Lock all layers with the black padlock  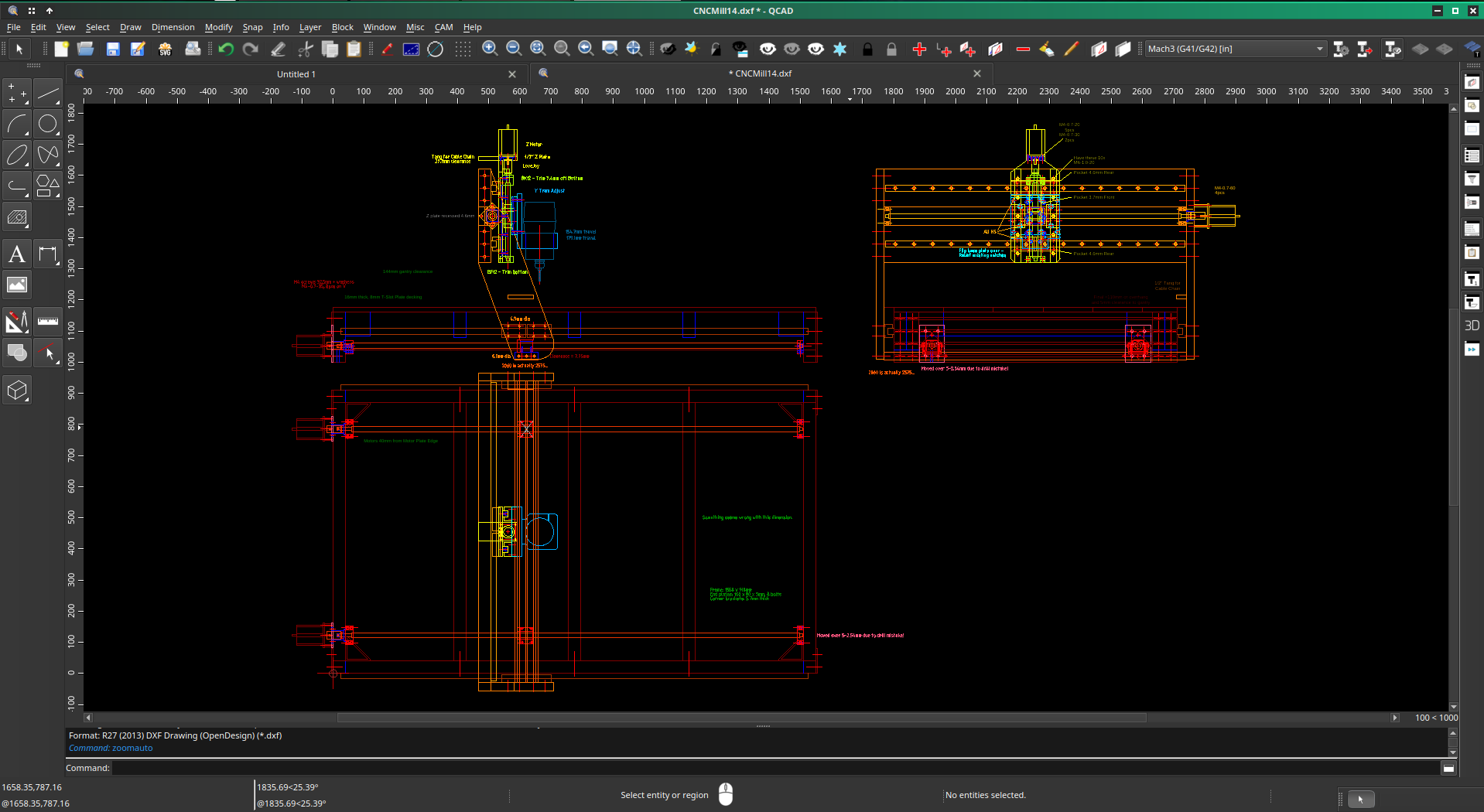click(x=867, y=49)
